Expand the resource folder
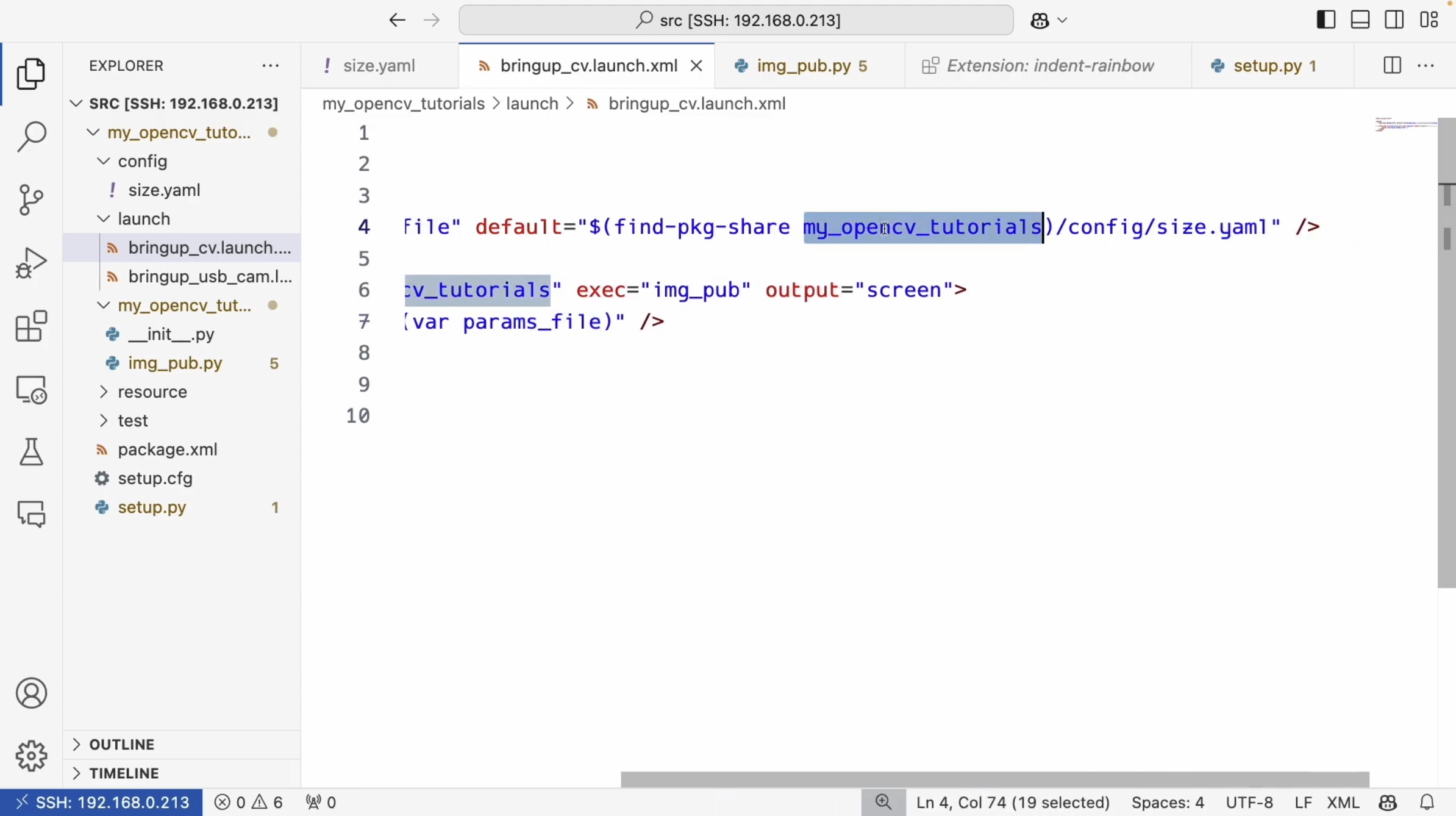Screen dimensions: 1456x816 152,392
